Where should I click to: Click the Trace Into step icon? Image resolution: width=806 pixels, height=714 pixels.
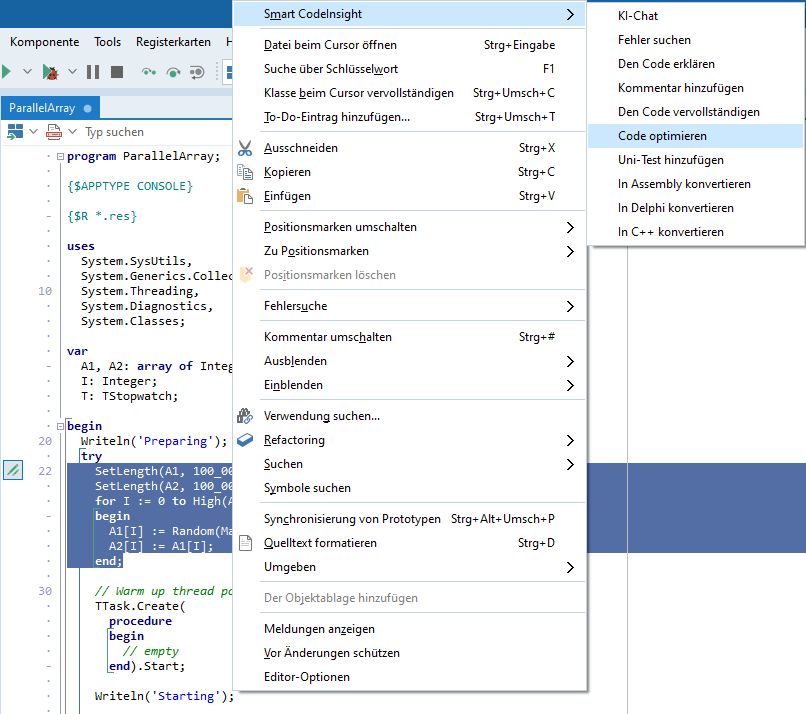[x=149, y=72]
